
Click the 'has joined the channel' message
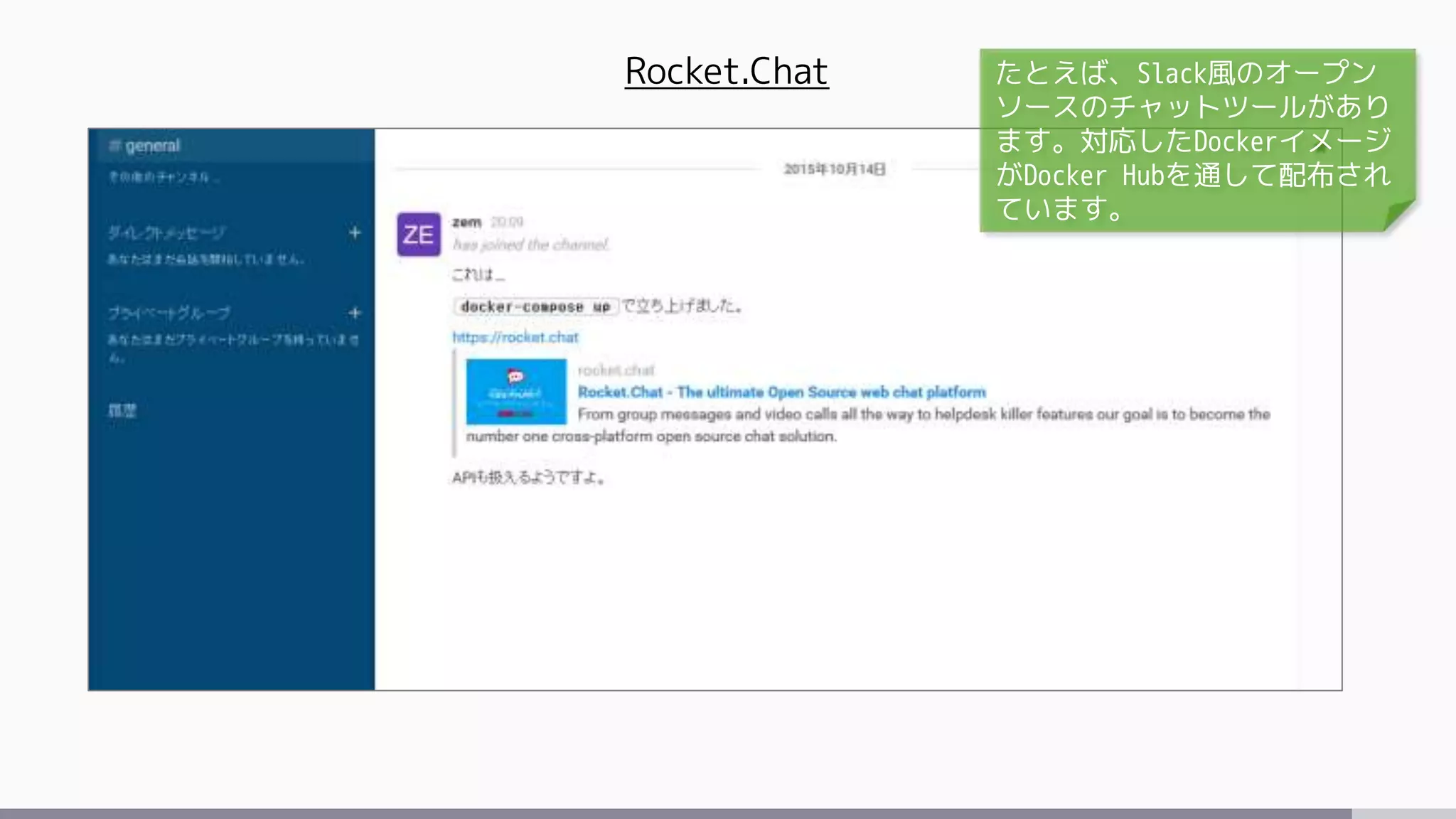531,245
